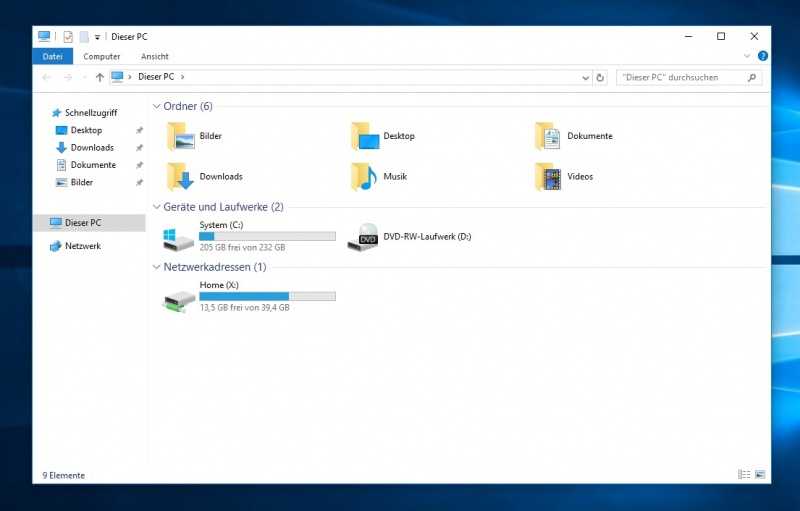Image resolution: width=800 pixels, height=511 pixels.
Task: Click the Ordner (6) group heading
Action: 188,106
